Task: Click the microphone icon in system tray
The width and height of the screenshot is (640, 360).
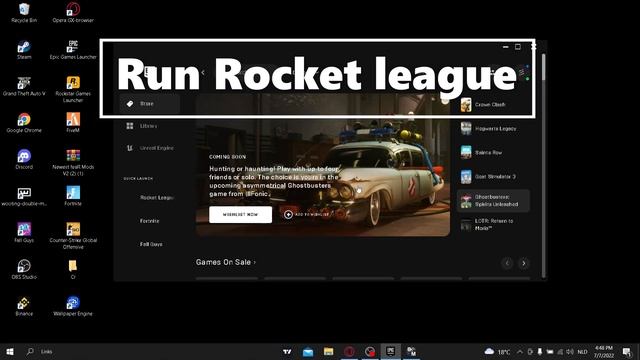Action: 540,351
